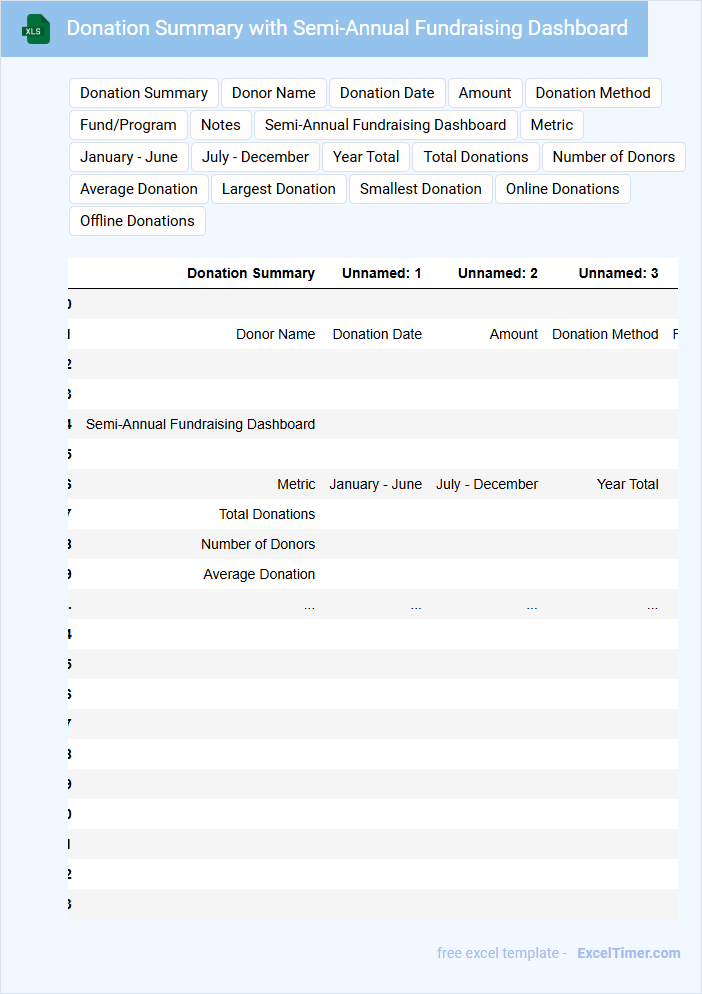Viewport: 702px width, 994px height.
Task: Select the Fund/Program tag
Action: pos(128,125)
